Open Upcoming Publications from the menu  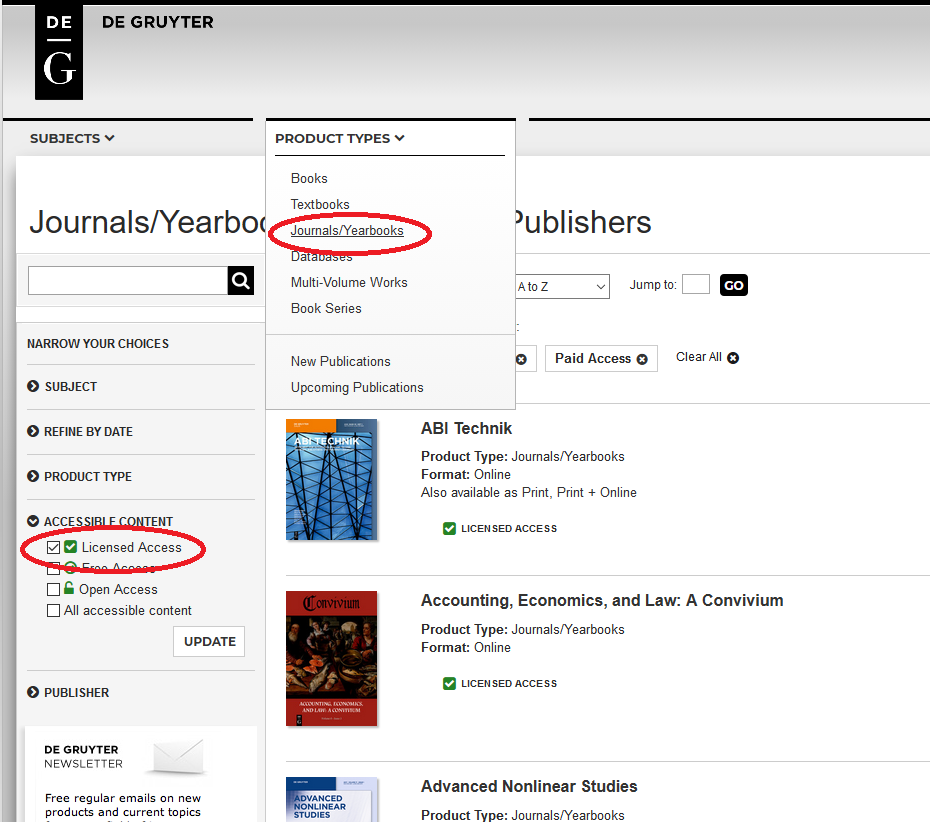(x=357, y=387)
